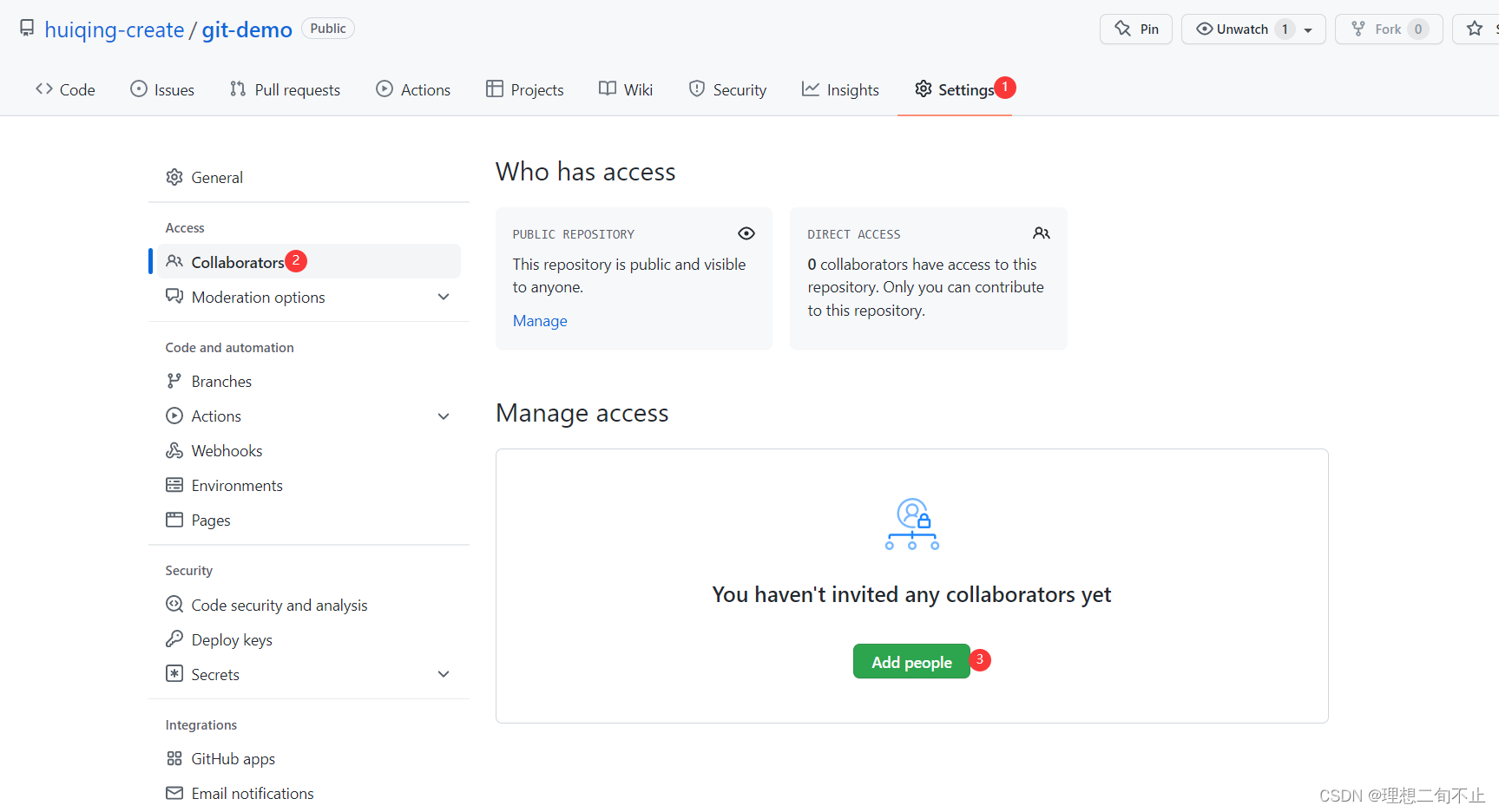Open Environments settings
The height and width of the screenshot is (812, 1499).
click(308, 485)
